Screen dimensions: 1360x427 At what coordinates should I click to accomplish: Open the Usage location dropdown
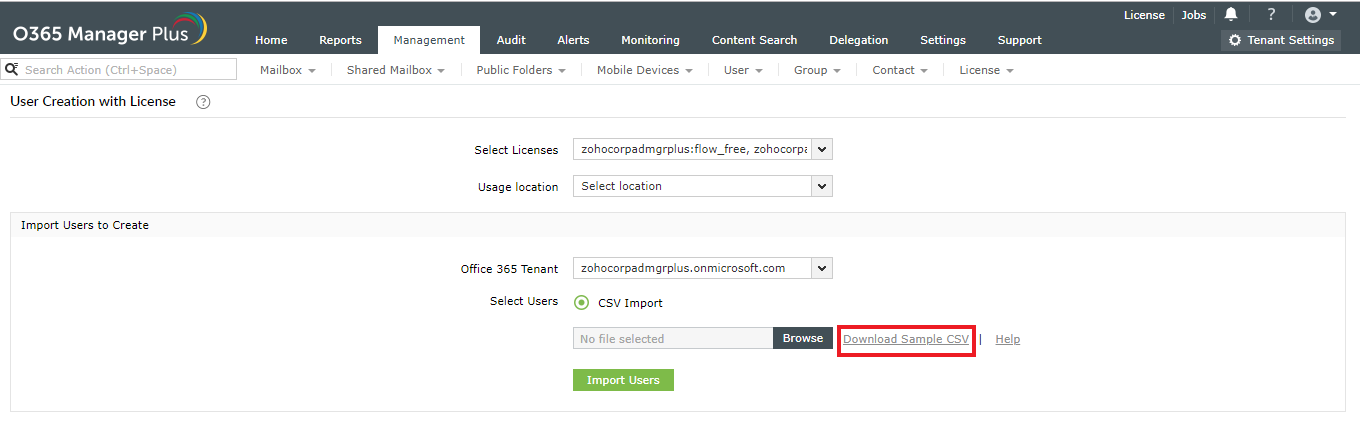(821, 186)
